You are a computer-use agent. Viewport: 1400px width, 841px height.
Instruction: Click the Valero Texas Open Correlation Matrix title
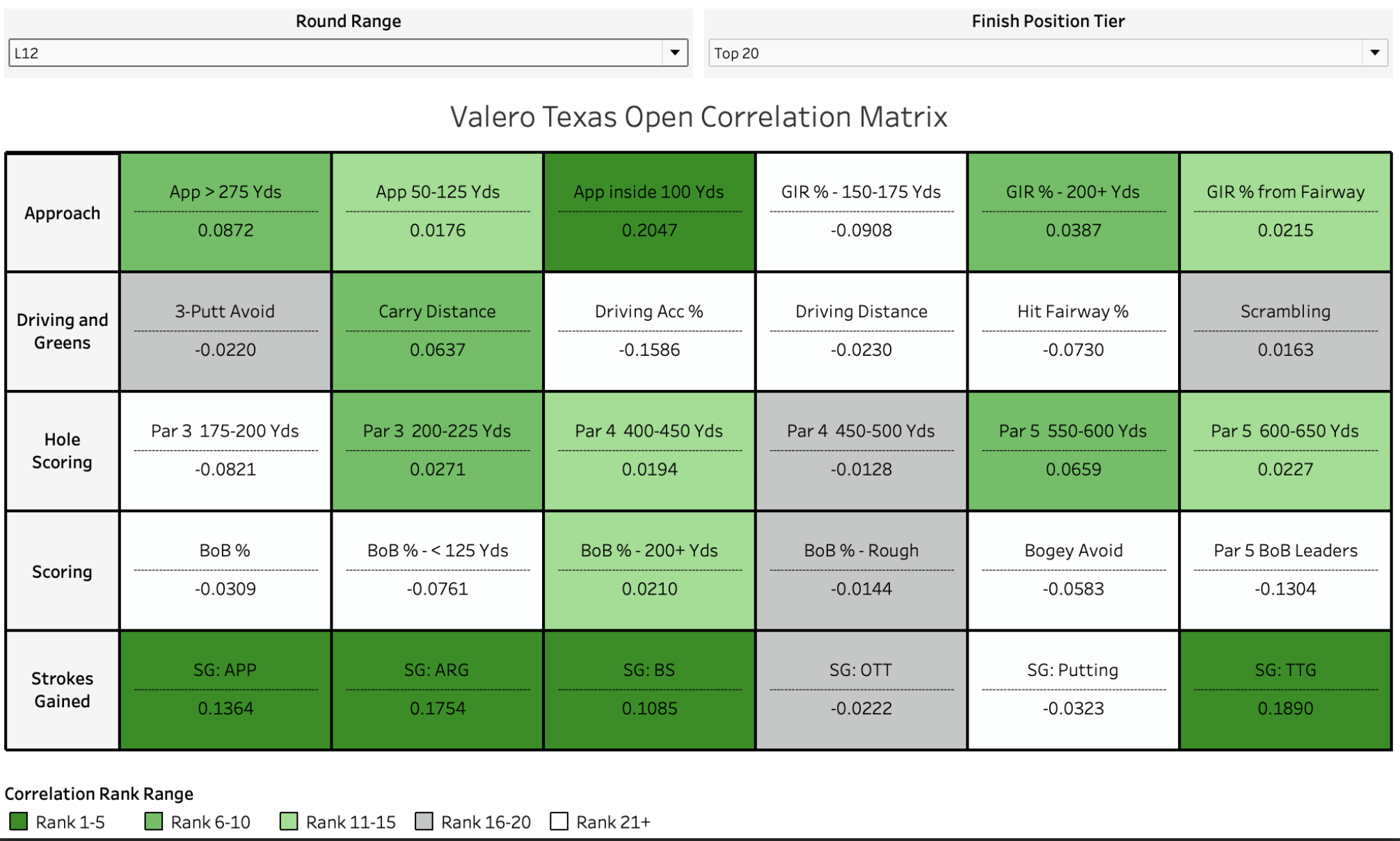pyautogui.click(x=699, y=117)
